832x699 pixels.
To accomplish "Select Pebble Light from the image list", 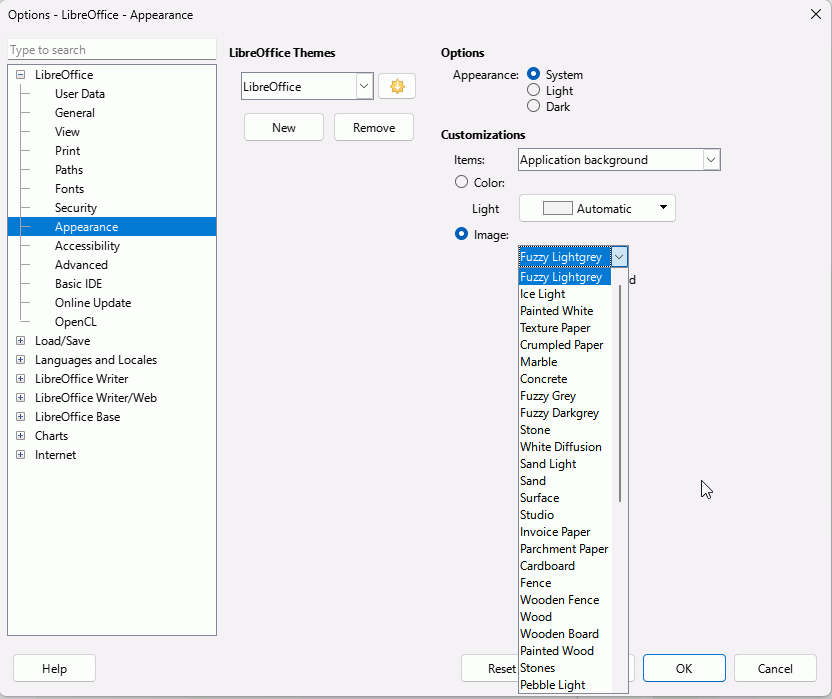I will coord(565,685).
